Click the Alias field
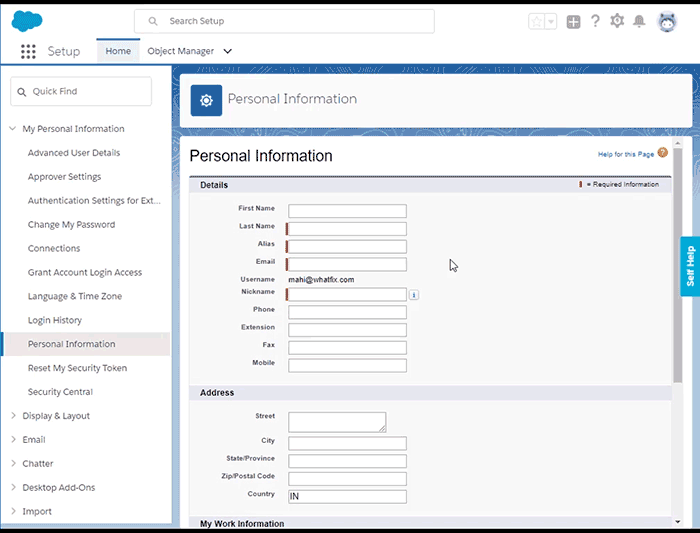 pyautogui.click(x=347, y=246)
